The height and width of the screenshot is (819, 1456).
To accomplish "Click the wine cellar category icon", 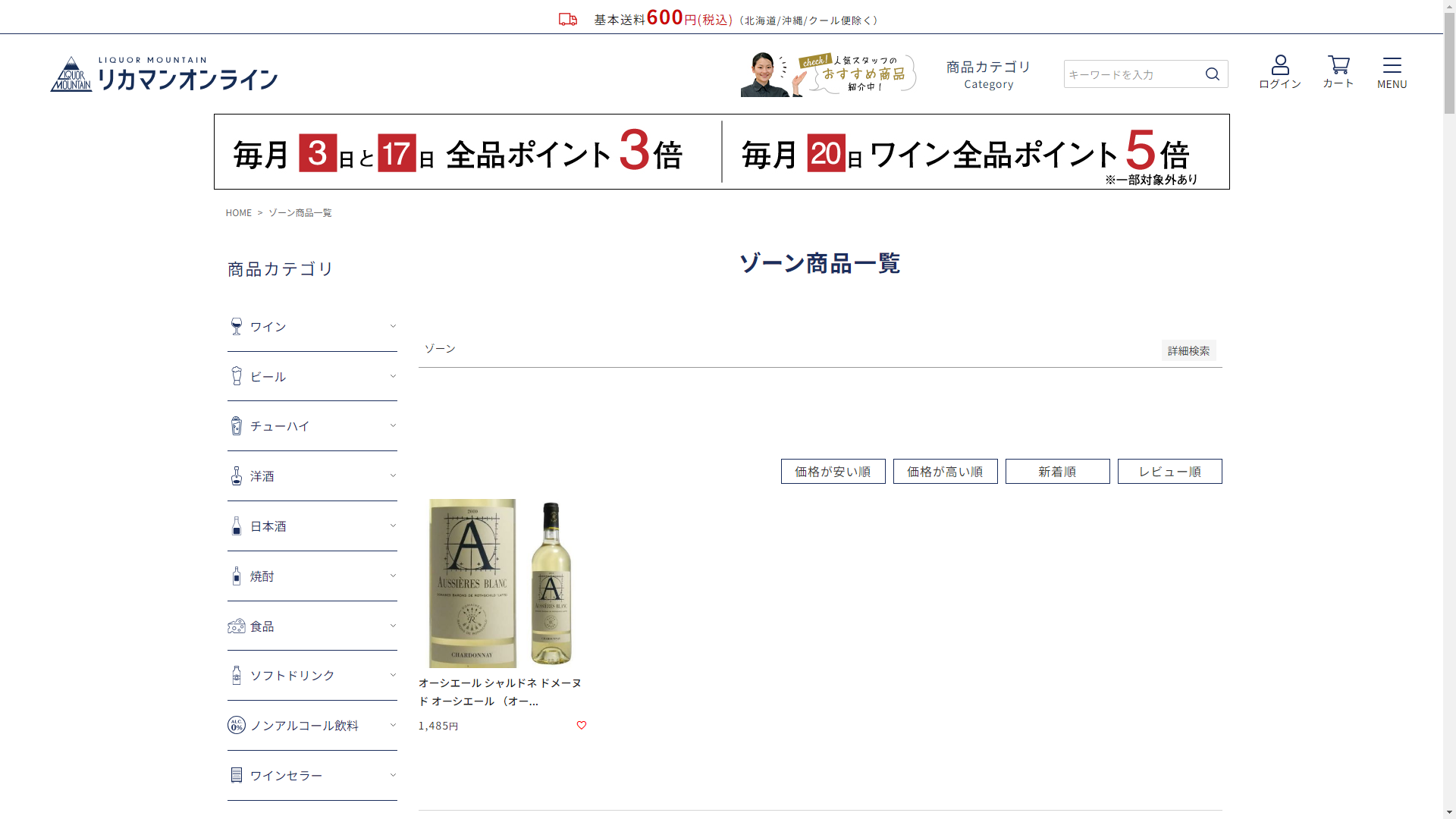I will coord(237,775).
